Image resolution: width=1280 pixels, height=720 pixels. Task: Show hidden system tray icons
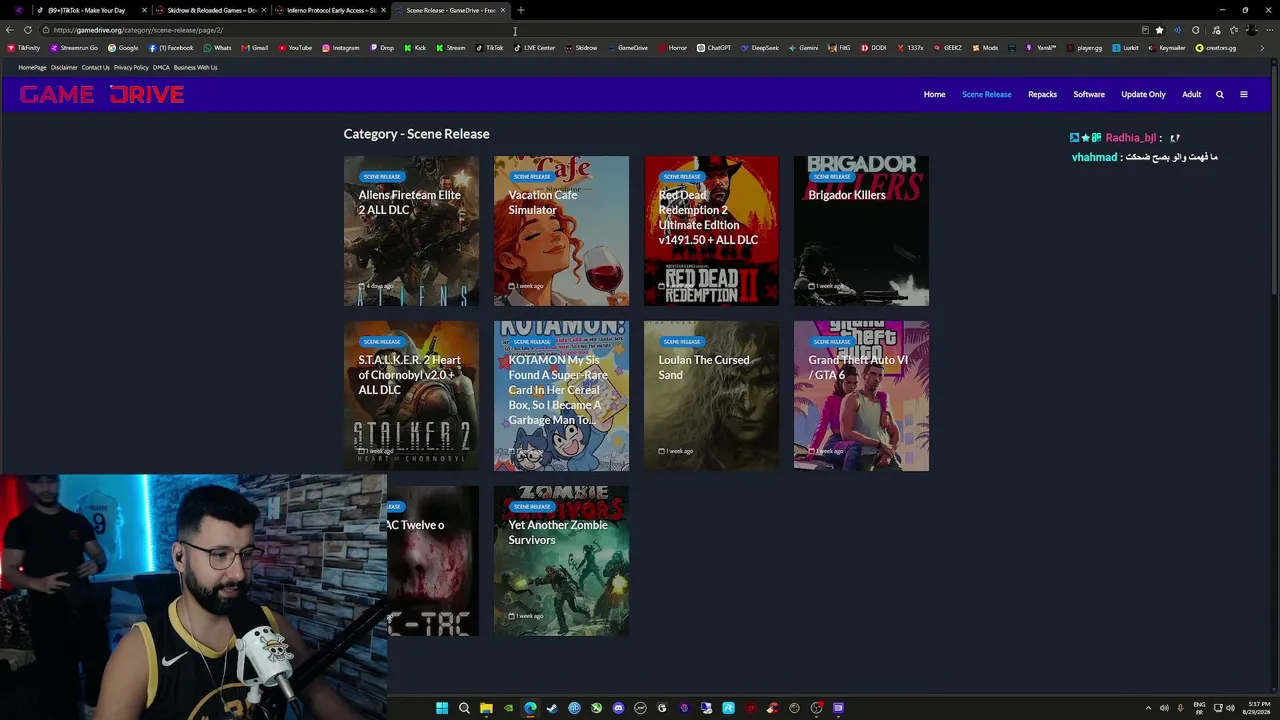(1148, 708)
